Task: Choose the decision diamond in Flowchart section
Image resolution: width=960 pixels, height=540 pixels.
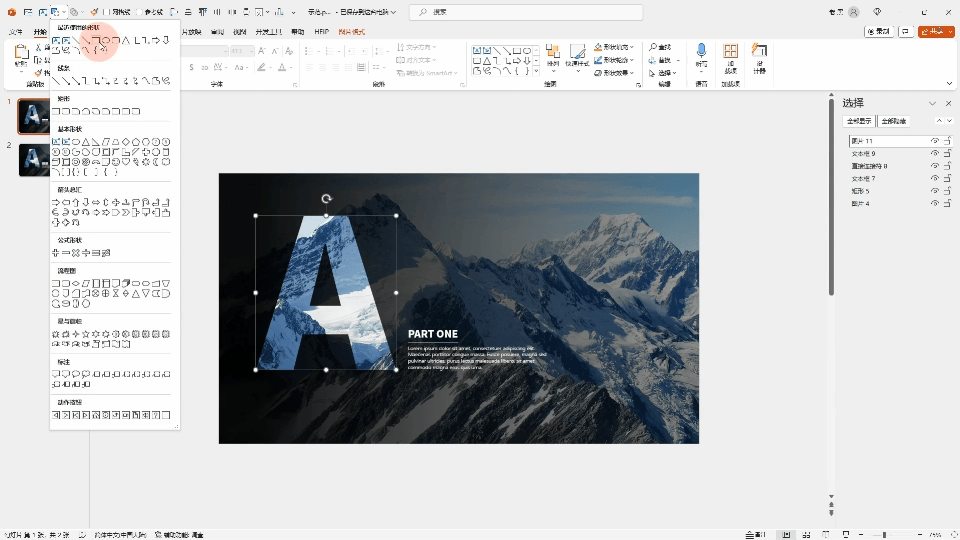Action: [x=76, y=283]
